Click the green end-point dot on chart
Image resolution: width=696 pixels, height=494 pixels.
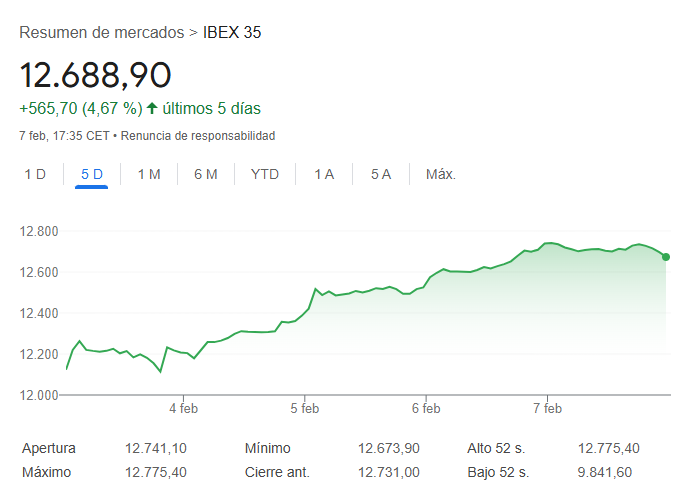(x=666, y=257)
